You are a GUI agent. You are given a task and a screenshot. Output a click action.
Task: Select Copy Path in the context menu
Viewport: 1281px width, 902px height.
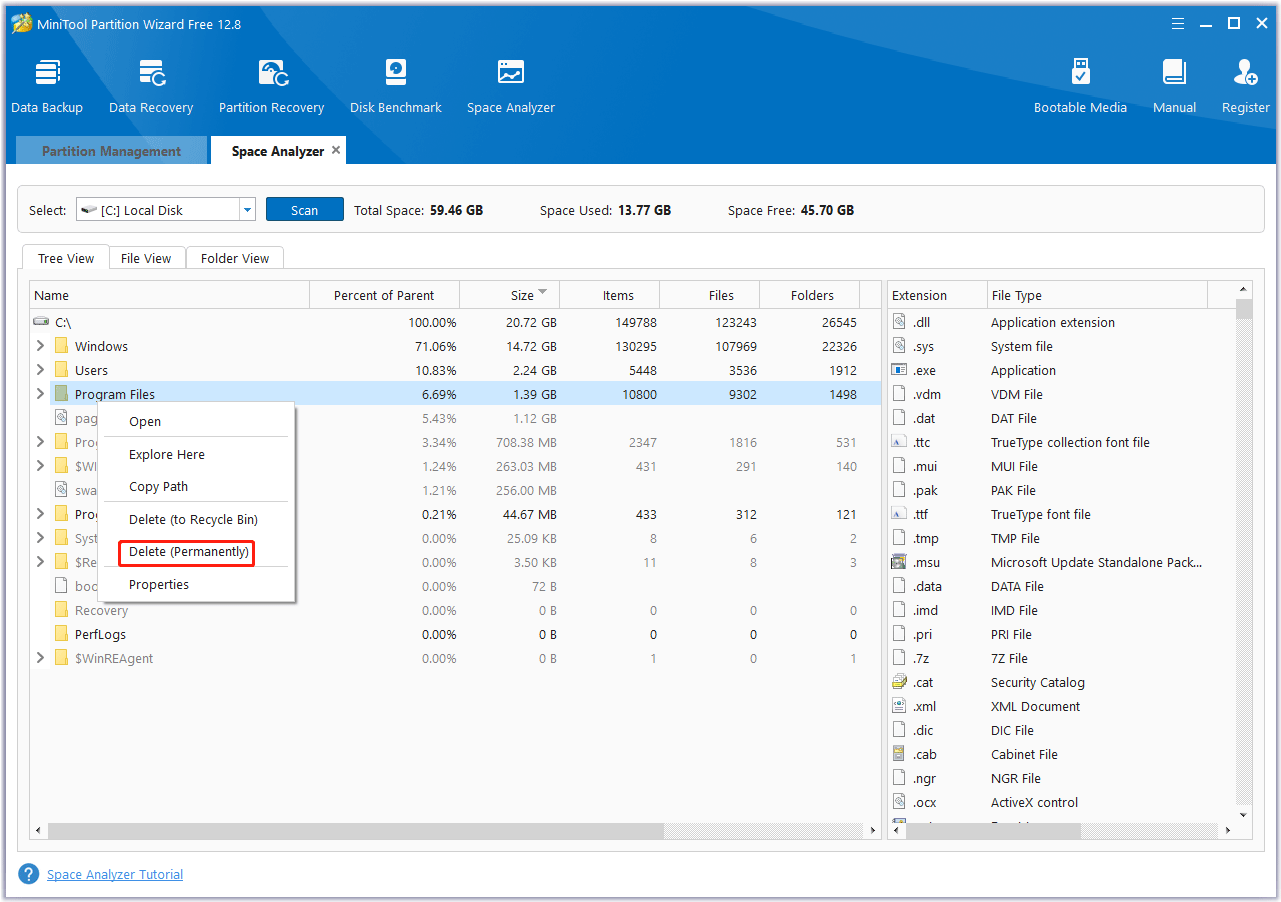tap(158, 486)
